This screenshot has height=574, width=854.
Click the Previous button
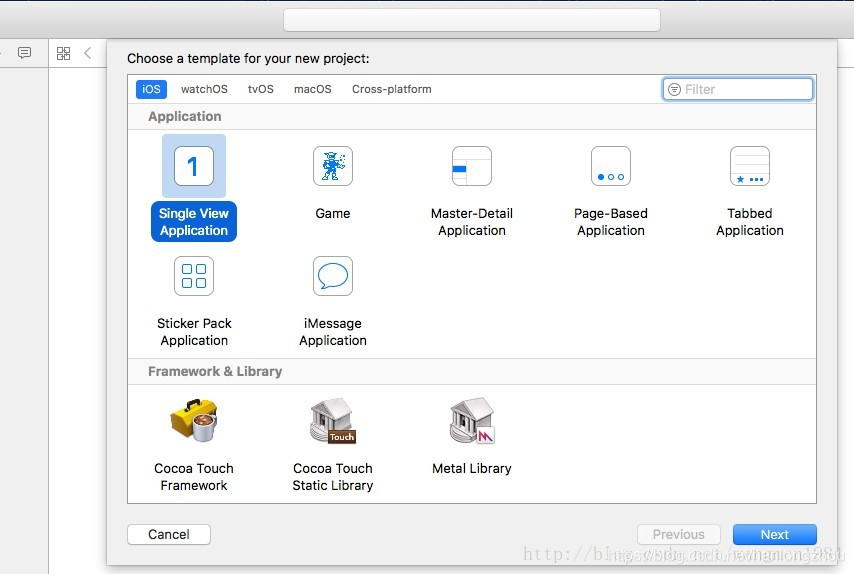[679, 534]
